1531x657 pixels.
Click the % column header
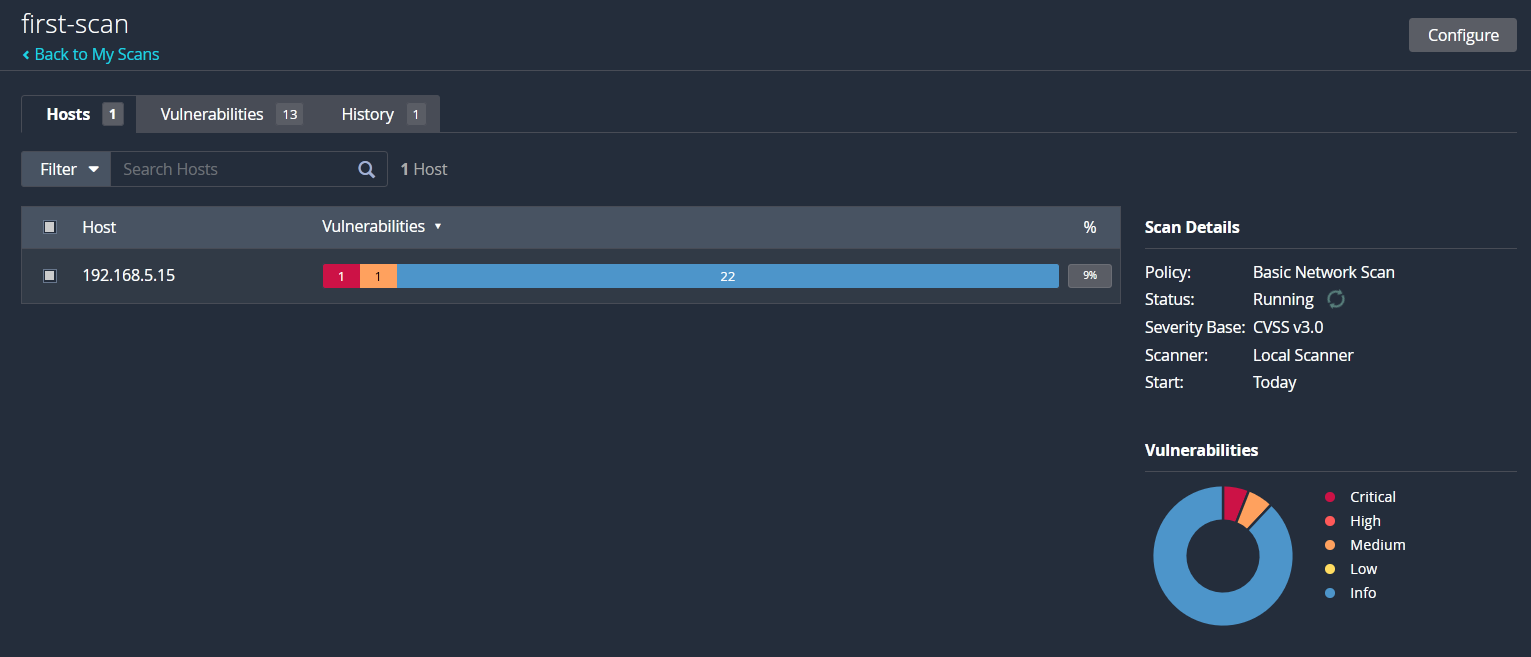pos(1090,227)
